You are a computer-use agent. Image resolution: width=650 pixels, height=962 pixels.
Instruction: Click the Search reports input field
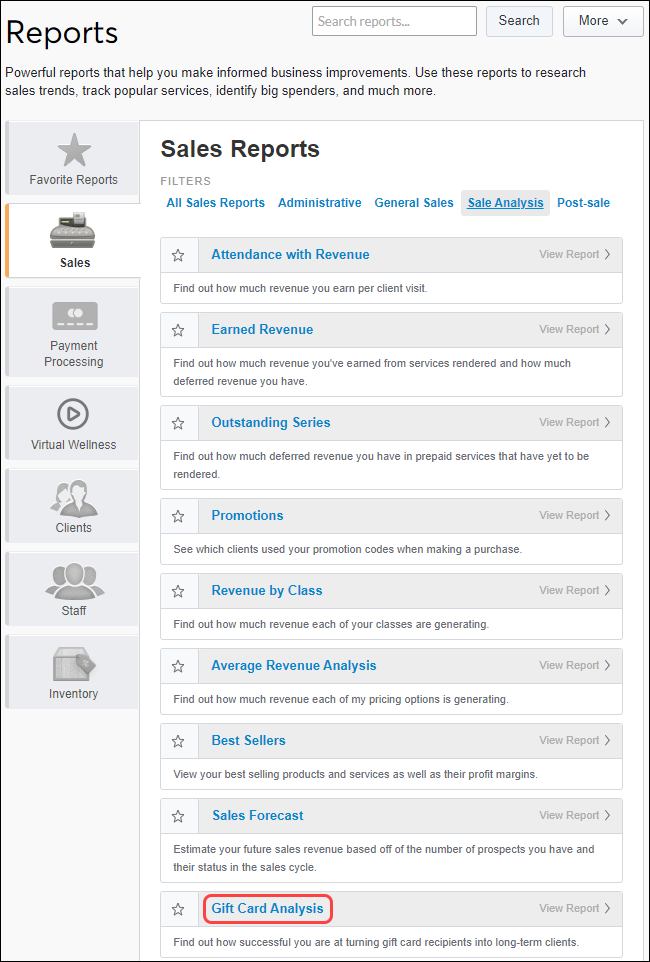pos(394,21)
